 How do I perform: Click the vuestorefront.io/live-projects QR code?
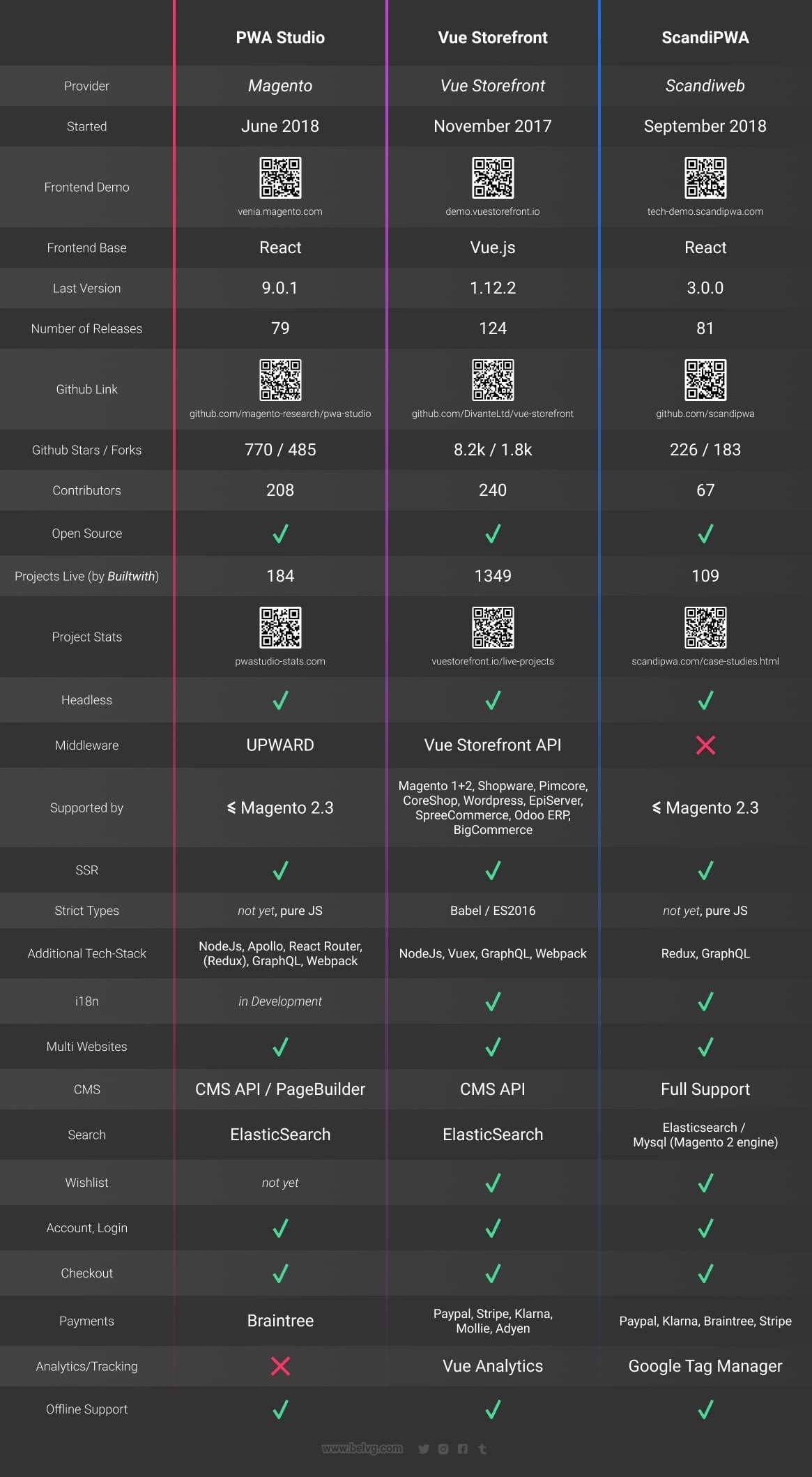(493, 628)
